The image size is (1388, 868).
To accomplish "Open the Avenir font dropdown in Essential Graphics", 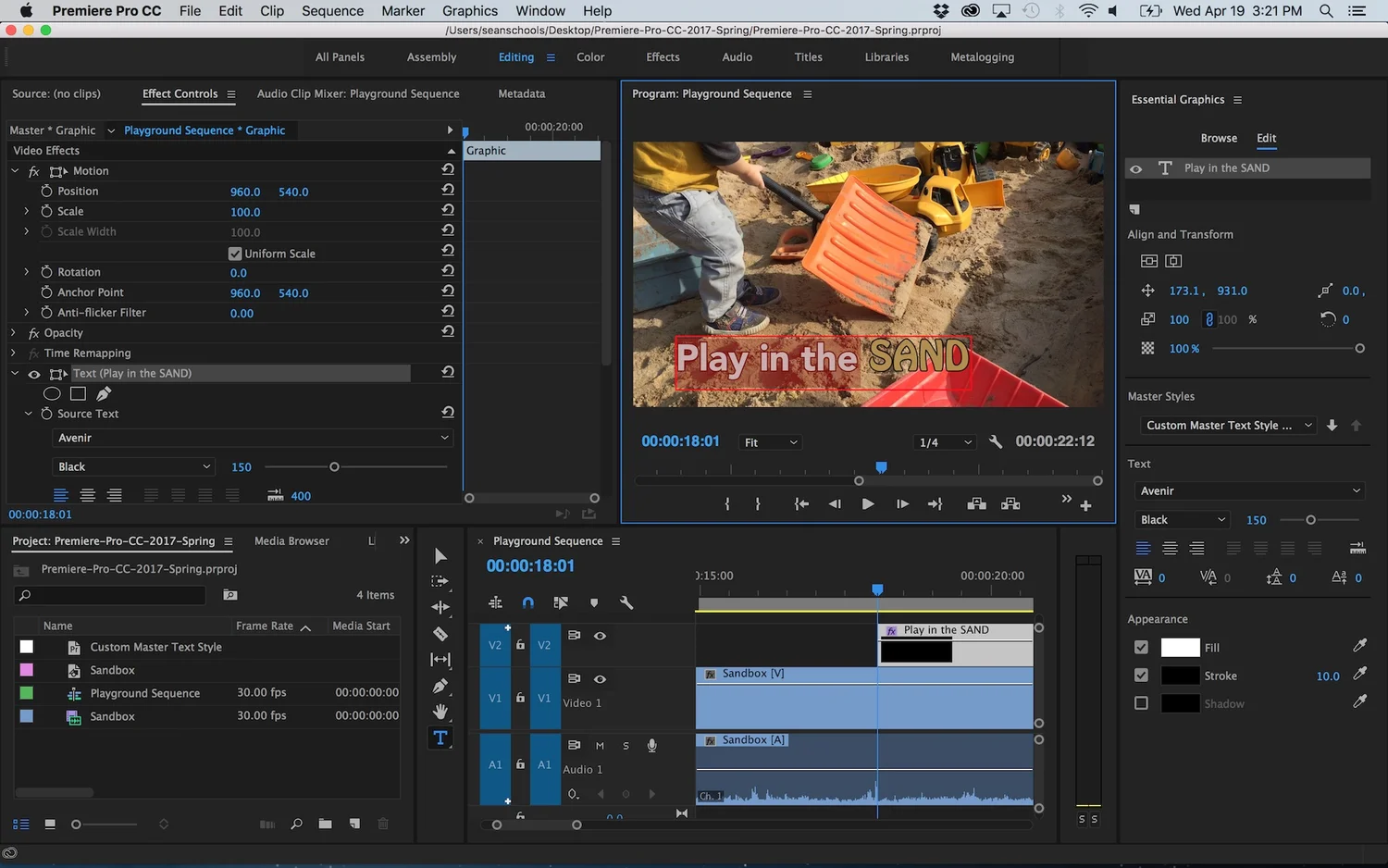I will [x=1249, y=491].
